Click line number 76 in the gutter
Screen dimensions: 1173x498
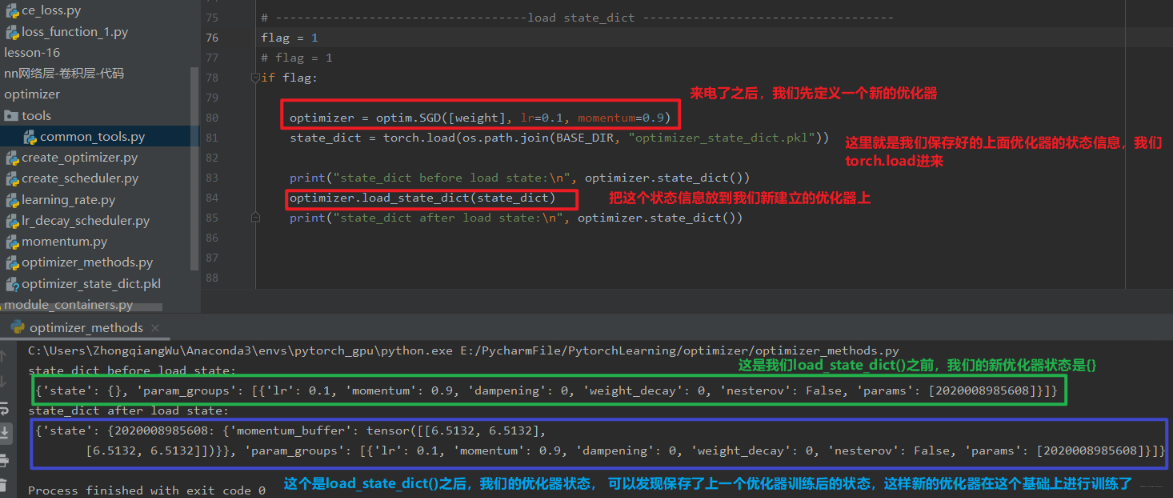[x=212, y=38]
